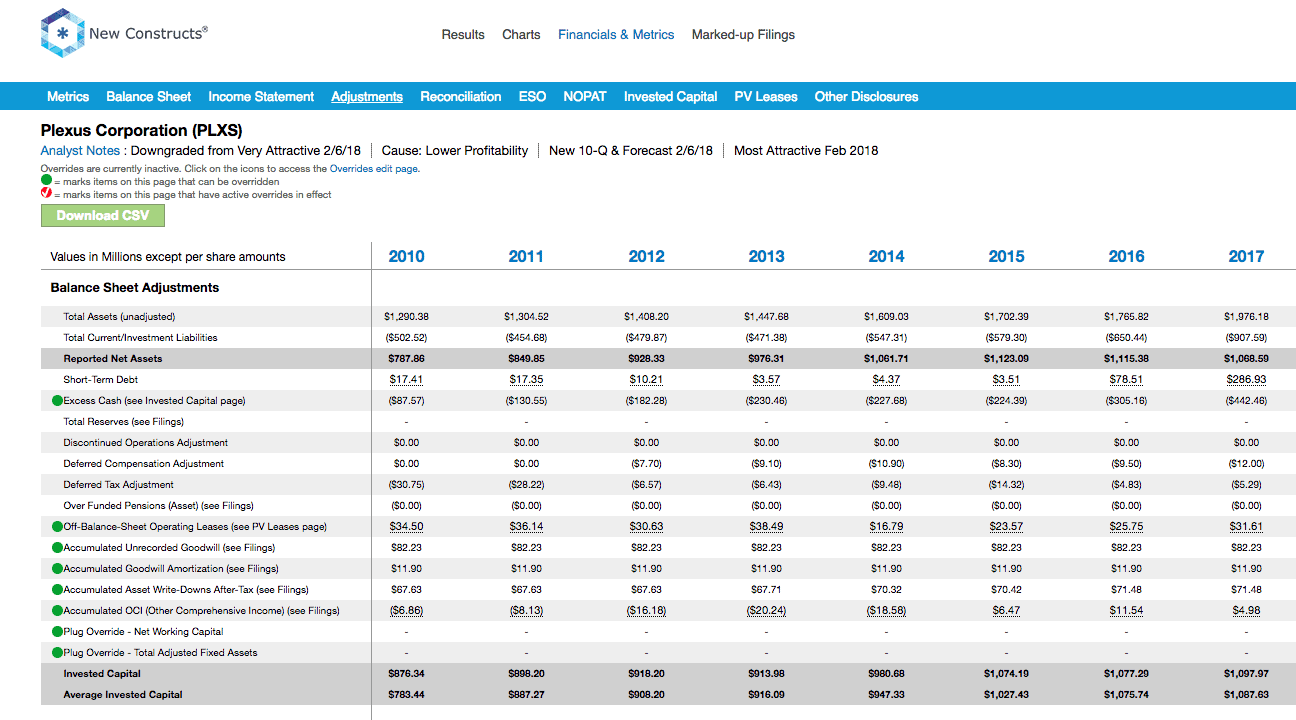Click 2016 Accumulated OCI value $11.54

pos(1126,611)
